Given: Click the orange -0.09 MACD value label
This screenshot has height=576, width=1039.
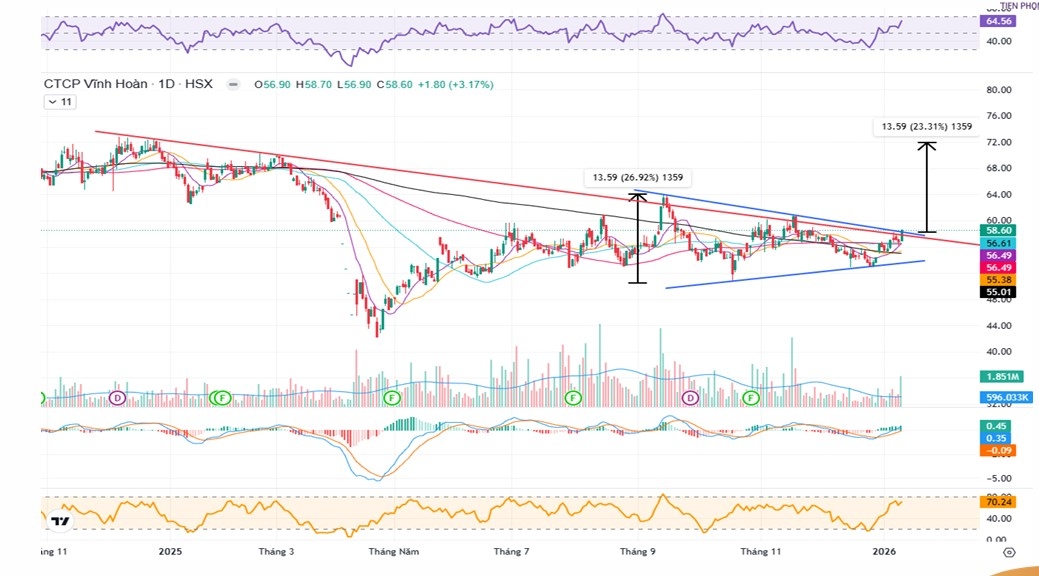Looking at the screenshot, I should [999, 450].
